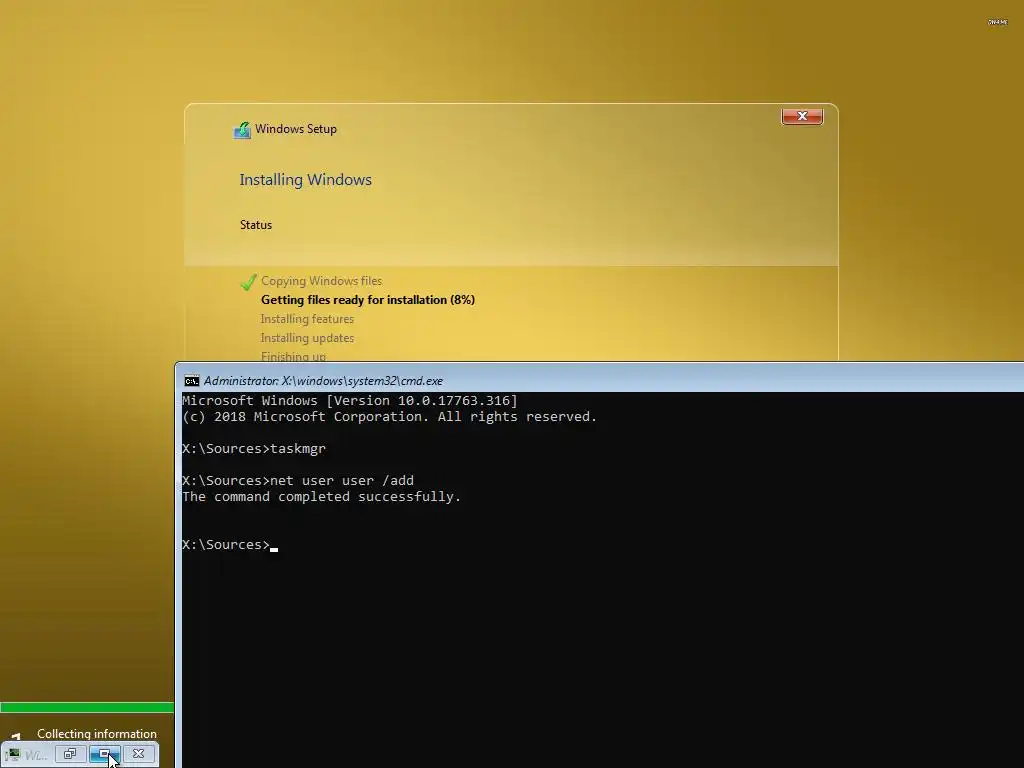Click the active 'X:\Sources>' prompt with cursor
This screenshot has width=1024, height=768.
(x=230, y=545)
